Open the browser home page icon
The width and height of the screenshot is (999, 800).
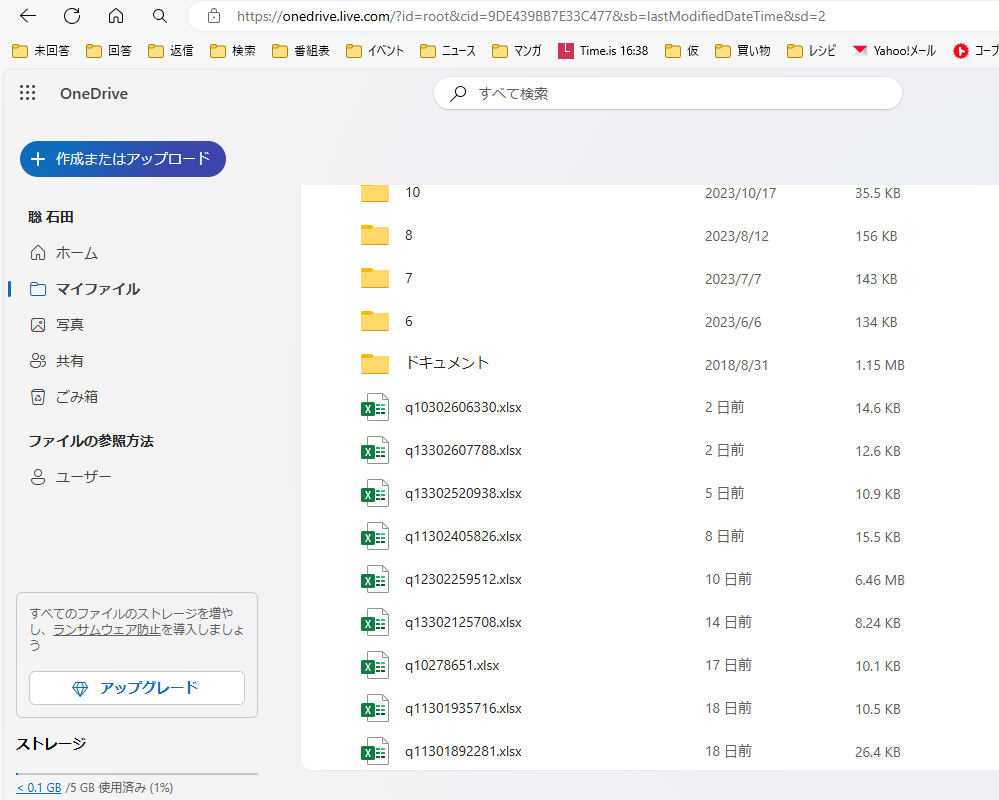point(116,16)
